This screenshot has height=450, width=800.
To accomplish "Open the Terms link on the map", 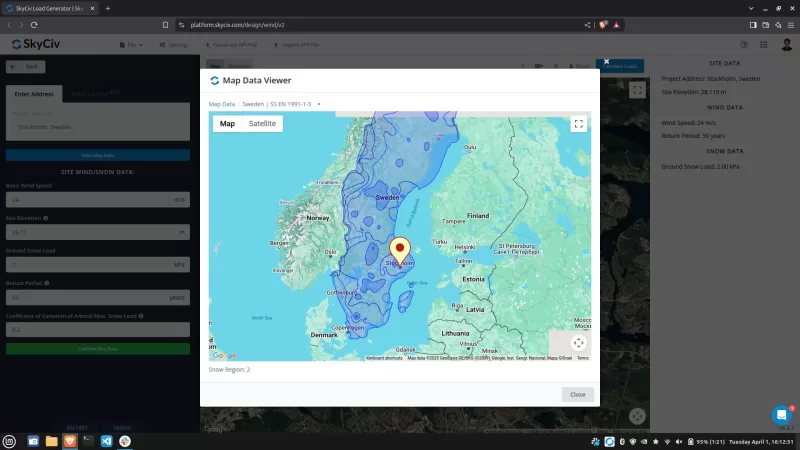I will [x=582, y=358].
